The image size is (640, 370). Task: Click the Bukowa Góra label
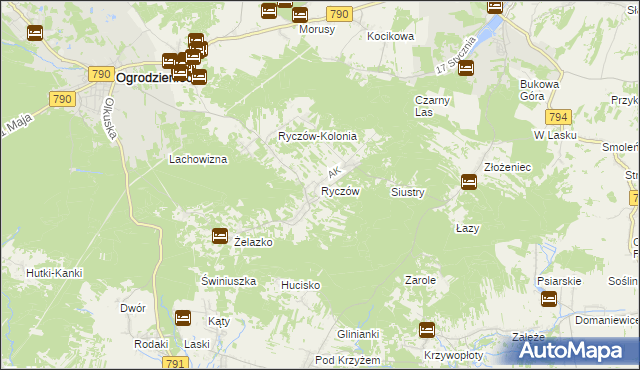pyautogui.click(x=539, y=90)
